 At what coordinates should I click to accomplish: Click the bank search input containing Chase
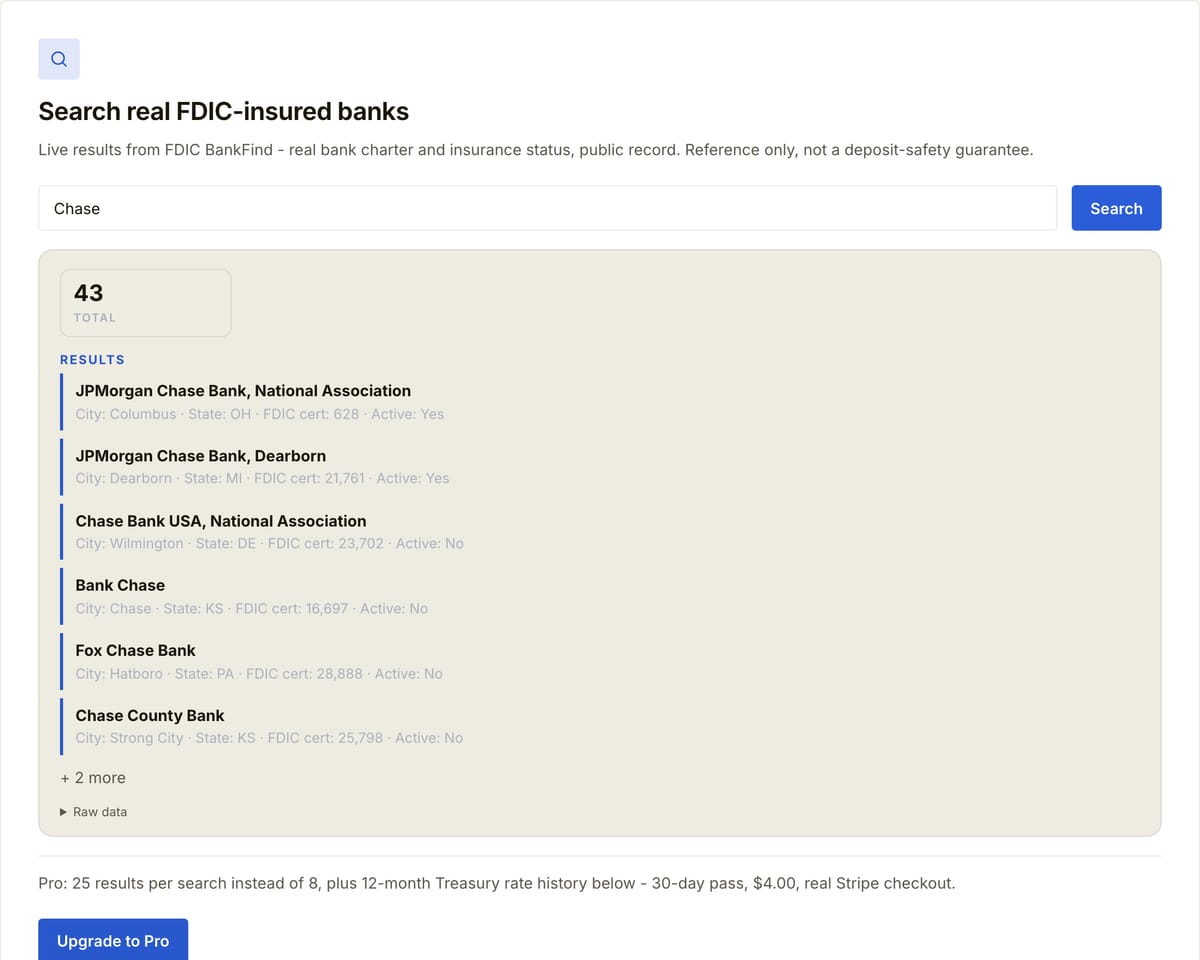click(547, 208)
